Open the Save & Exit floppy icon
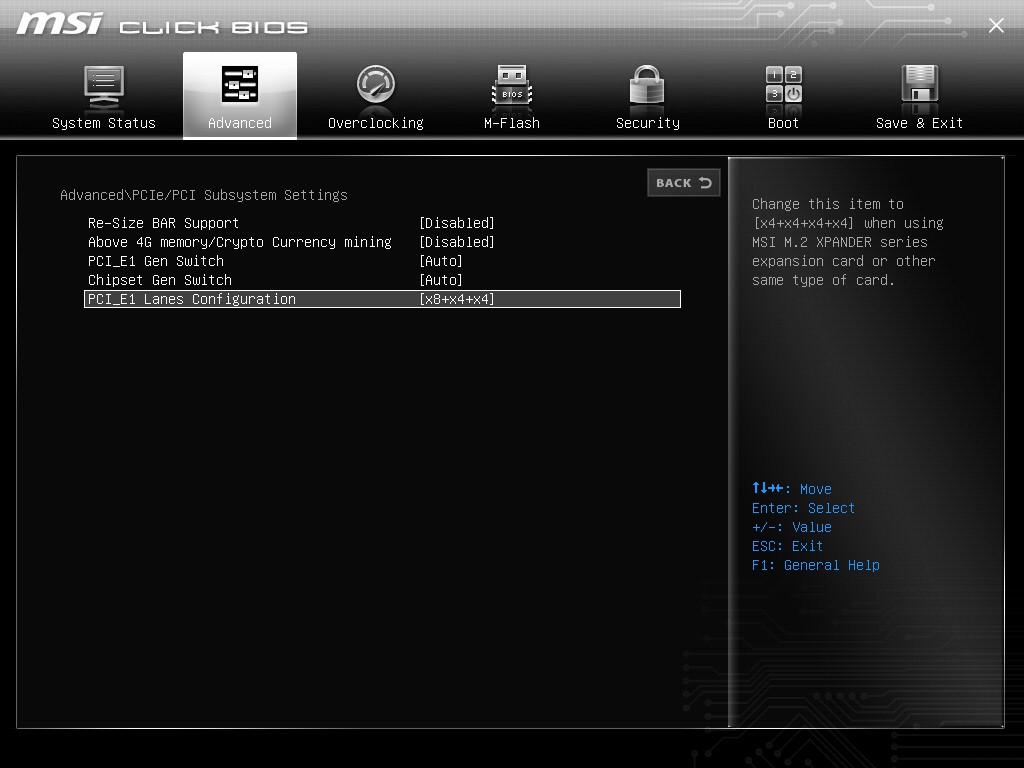 coord(920,84)
